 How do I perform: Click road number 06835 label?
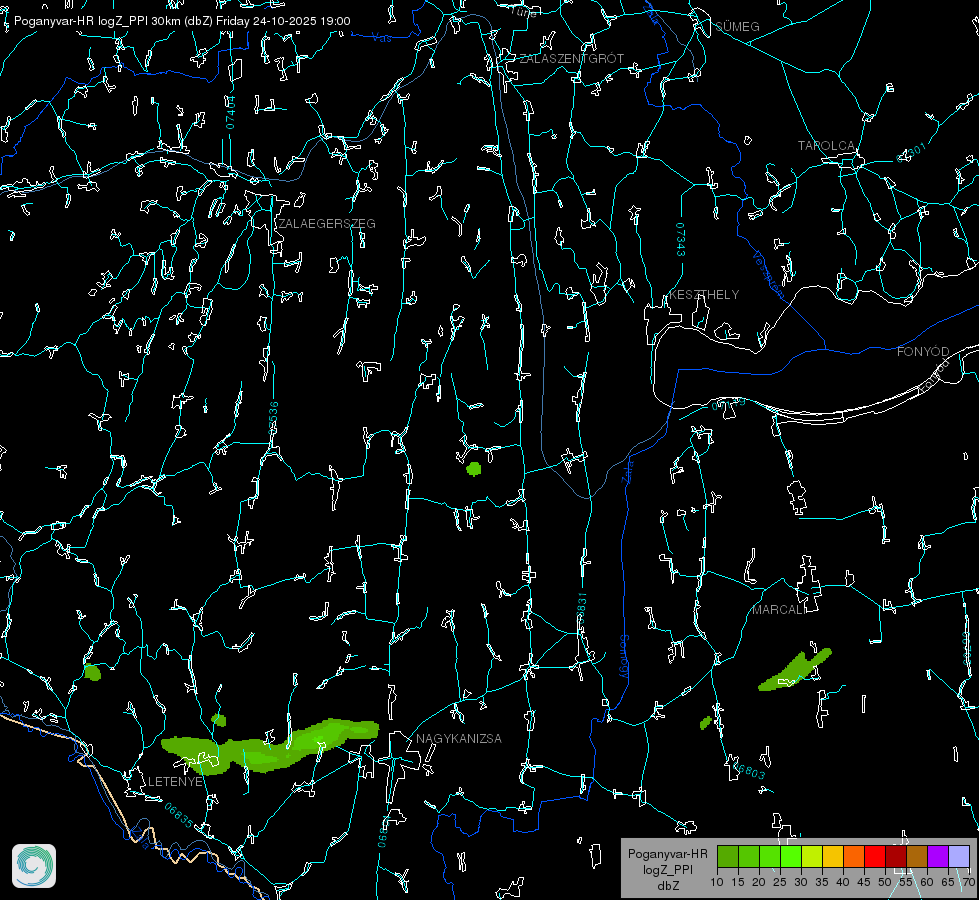[179, 815]
